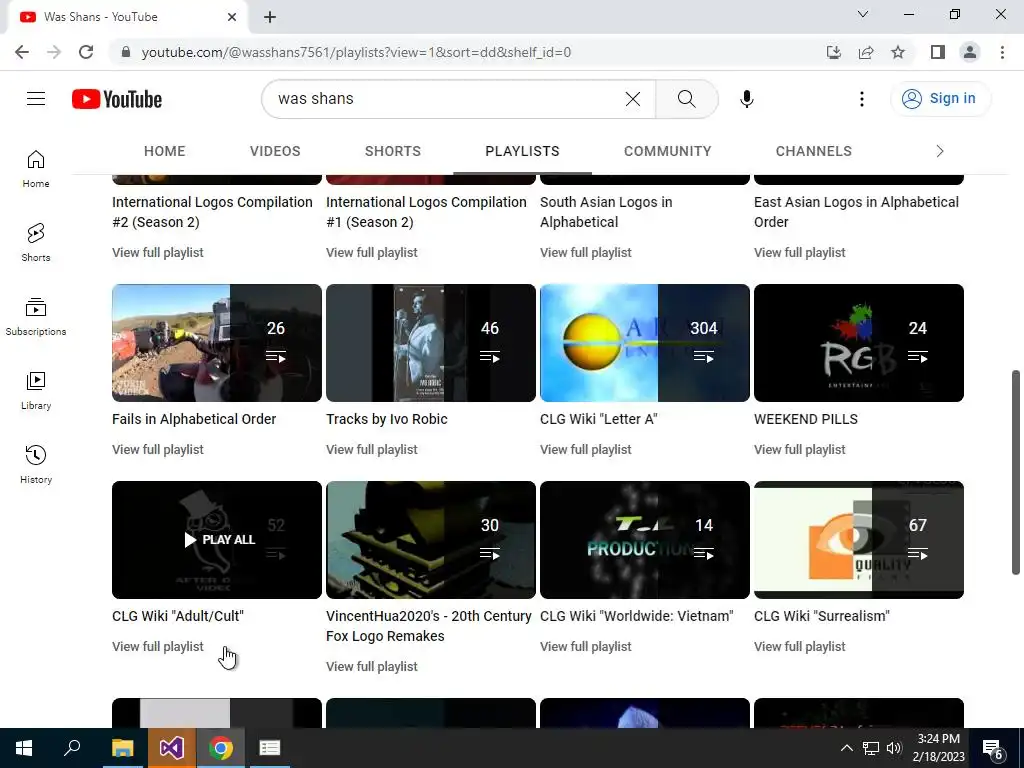Open the YouTube hamburger guide menu
The width and height of the screenshot is (1024, 768).
point(36,99)
